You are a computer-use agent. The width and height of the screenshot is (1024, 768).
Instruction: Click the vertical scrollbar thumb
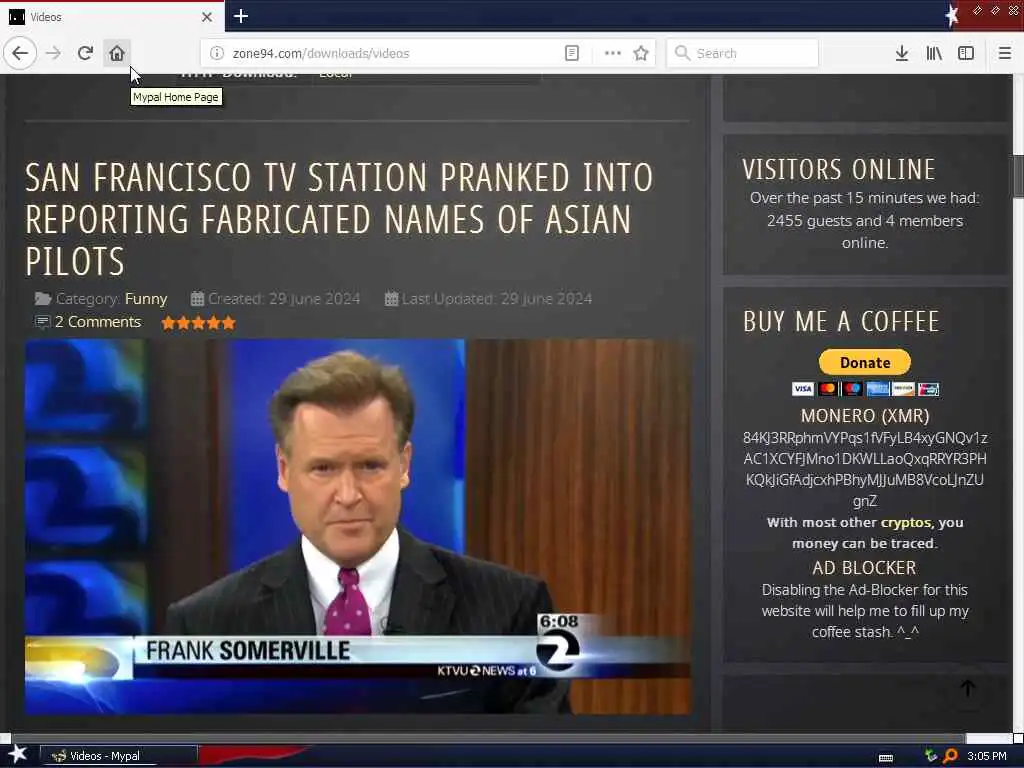pos(1018,176)
